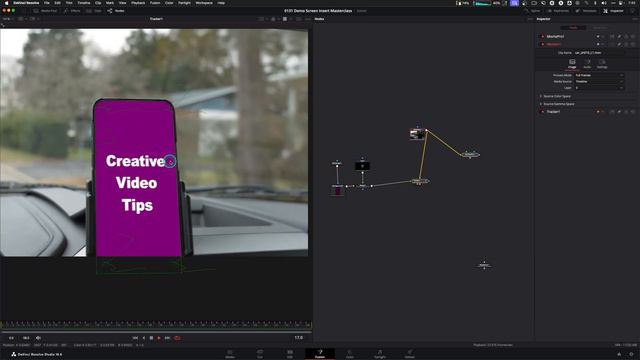Click the Tracker1 pin icon

(619, 112)
